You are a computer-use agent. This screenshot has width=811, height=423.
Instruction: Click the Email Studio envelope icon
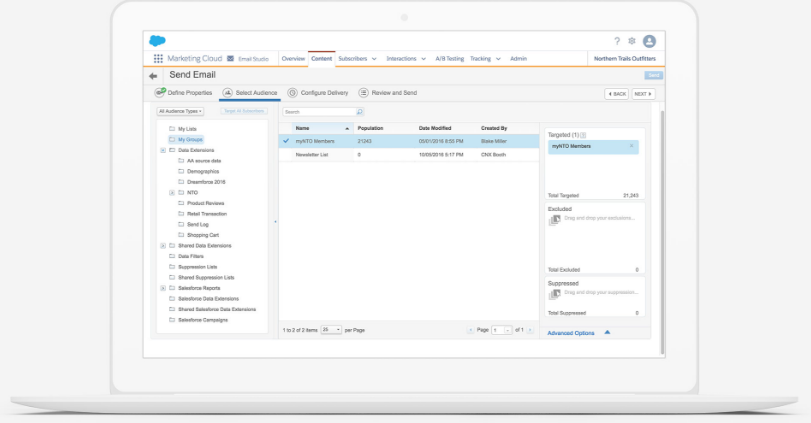231,59
